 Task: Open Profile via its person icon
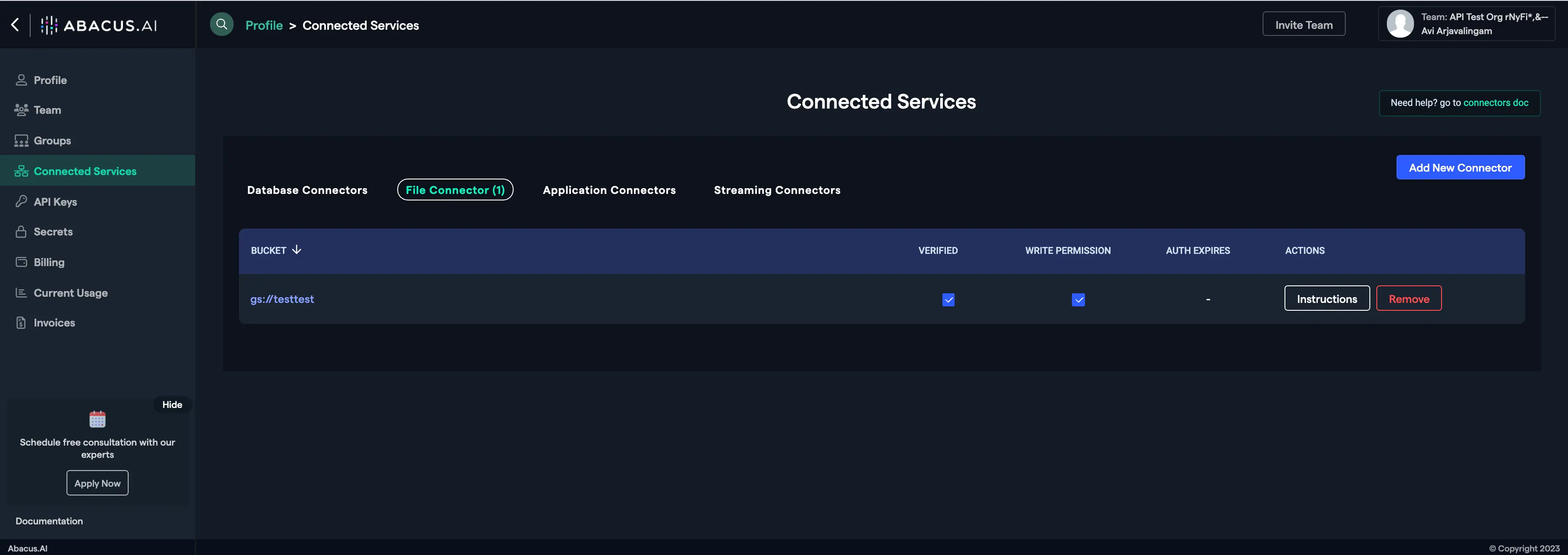pyautogui.click(x=21, y=80)
